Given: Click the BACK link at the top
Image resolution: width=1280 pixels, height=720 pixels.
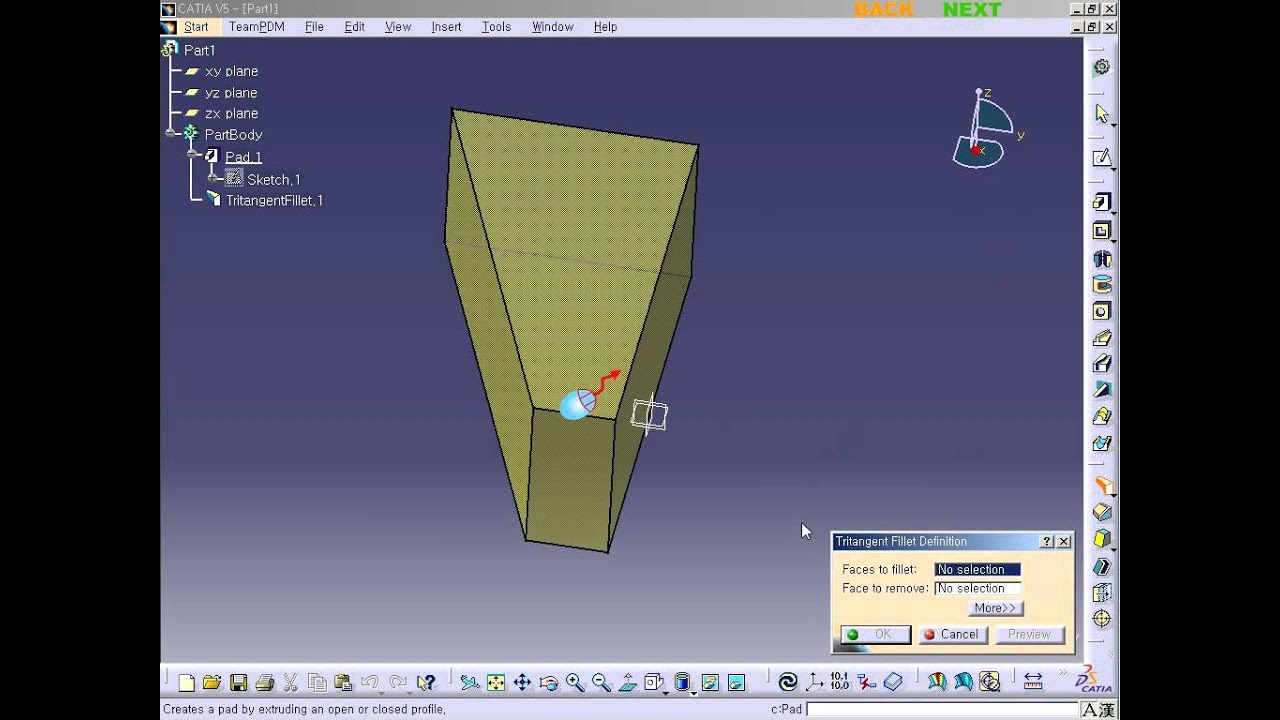Looking at the screenshot, I should point(884,10).
